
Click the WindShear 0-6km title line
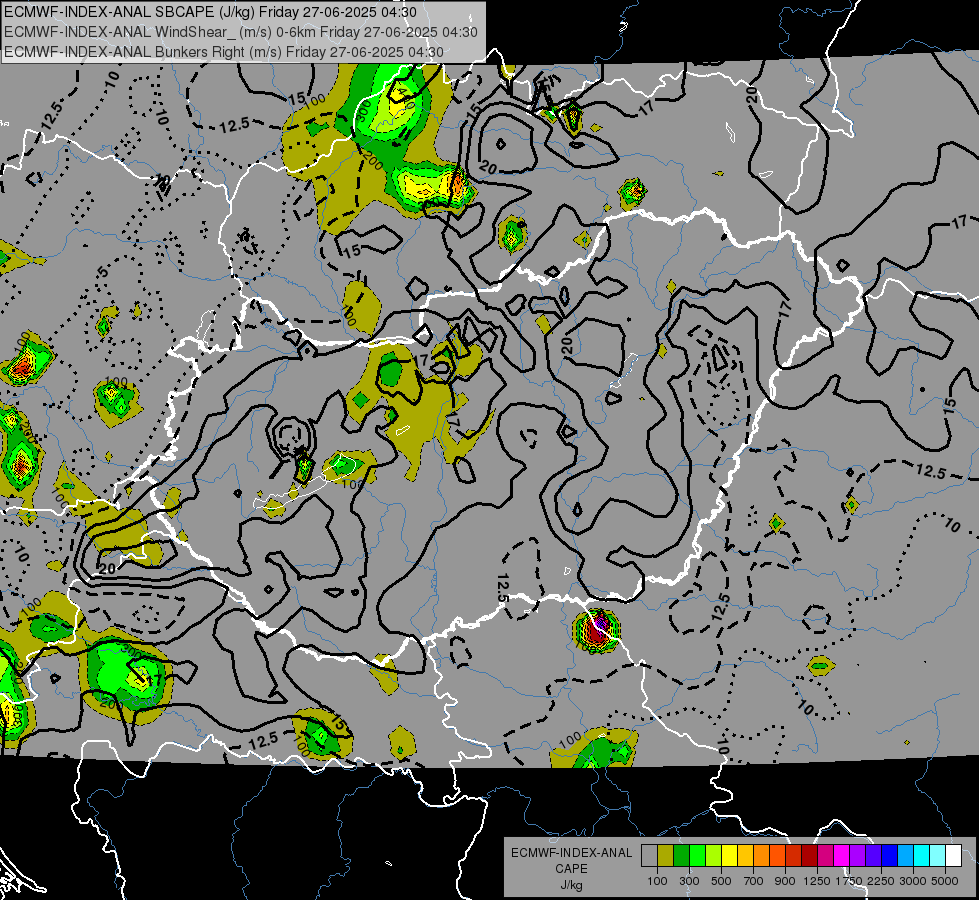point(241,32)
